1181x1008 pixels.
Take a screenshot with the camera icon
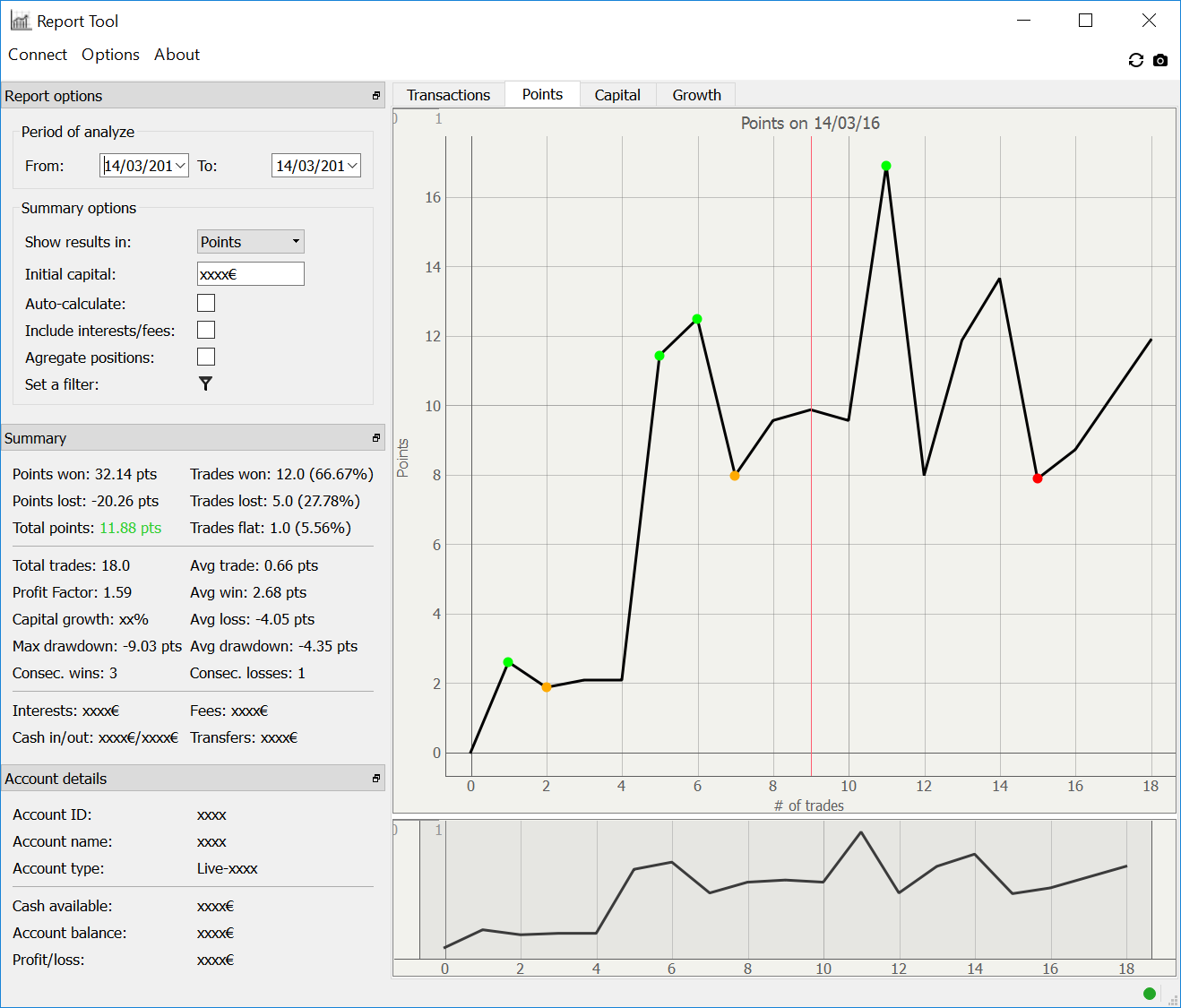1160,60
